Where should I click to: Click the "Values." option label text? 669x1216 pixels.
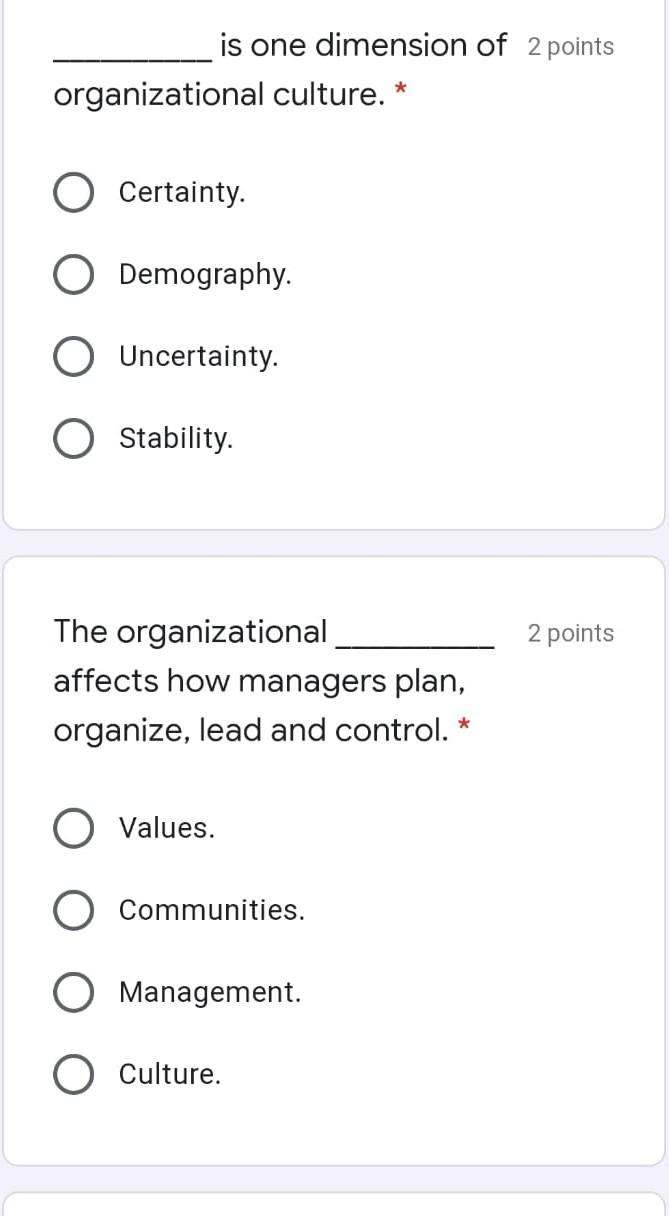[166, 828]
